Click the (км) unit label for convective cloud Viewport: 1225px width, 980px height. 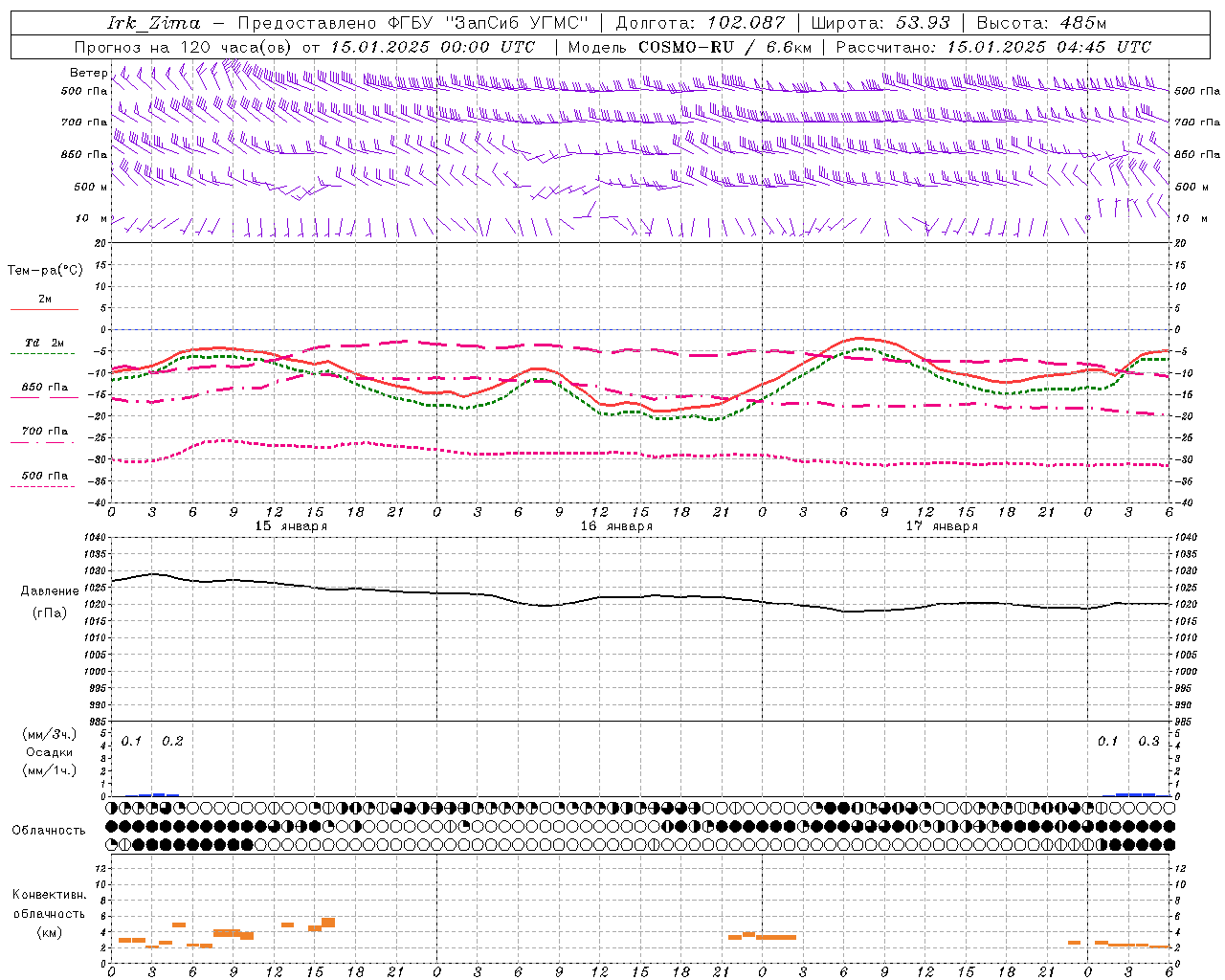click(50, 932)
